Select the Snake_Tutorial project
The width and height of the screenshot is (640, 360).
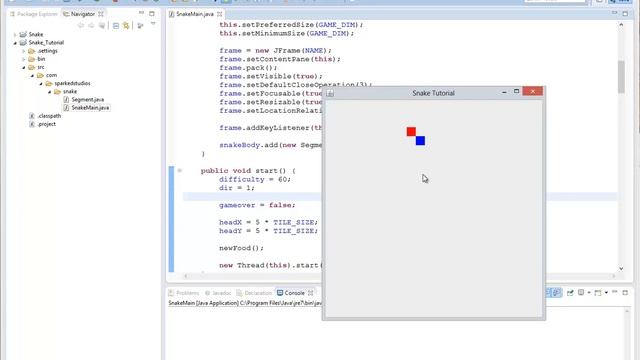[x=42, y=42]
